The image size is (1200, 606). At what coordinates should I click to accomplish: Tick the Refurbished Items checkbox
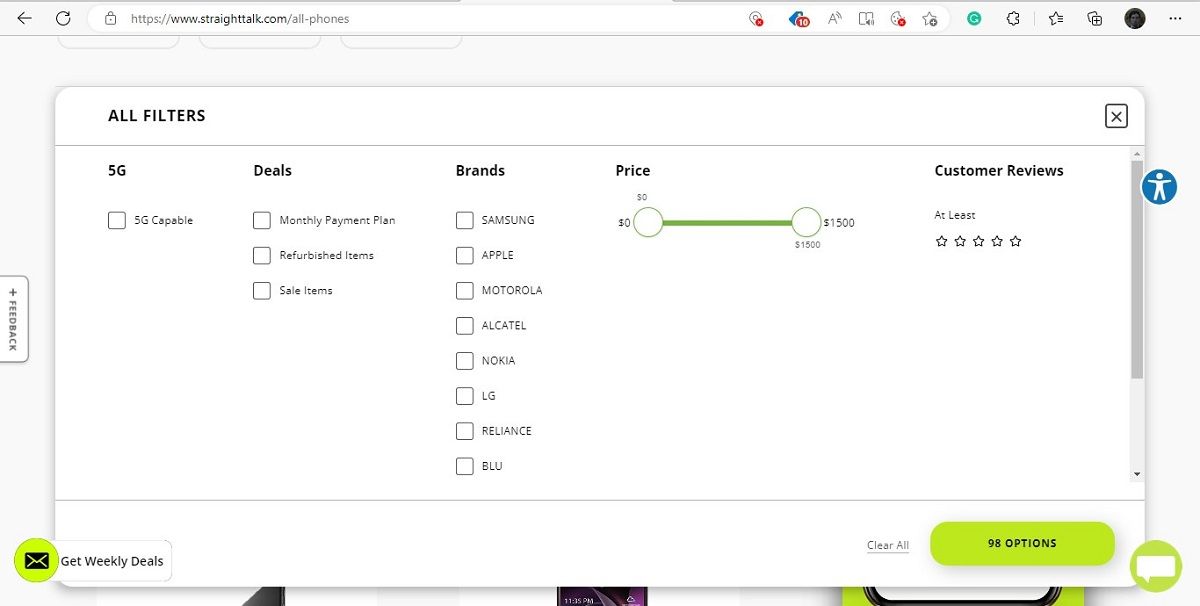coord(262,255)
